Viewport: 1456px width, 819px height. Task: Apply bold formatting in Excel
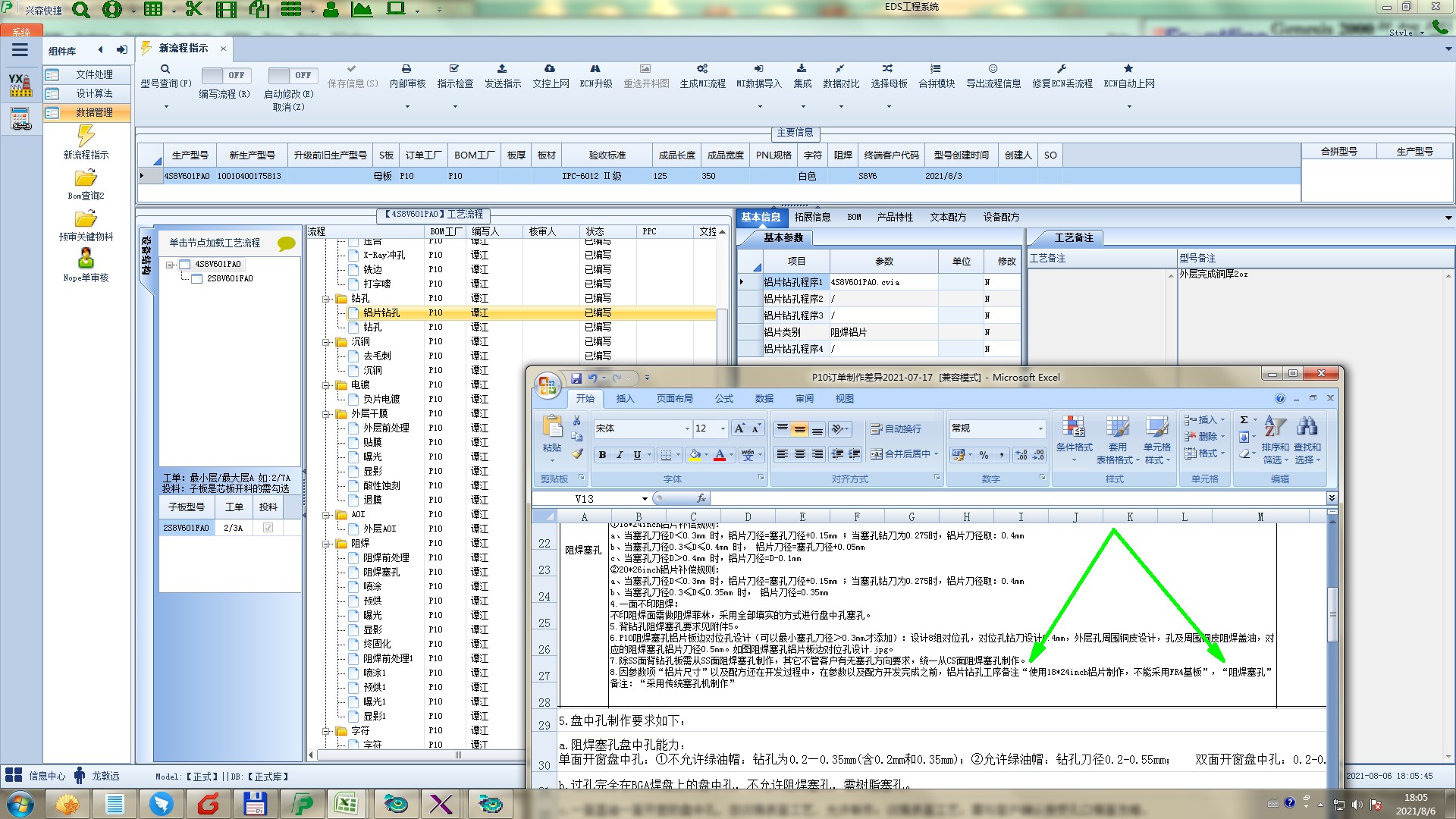coord(602,455)
